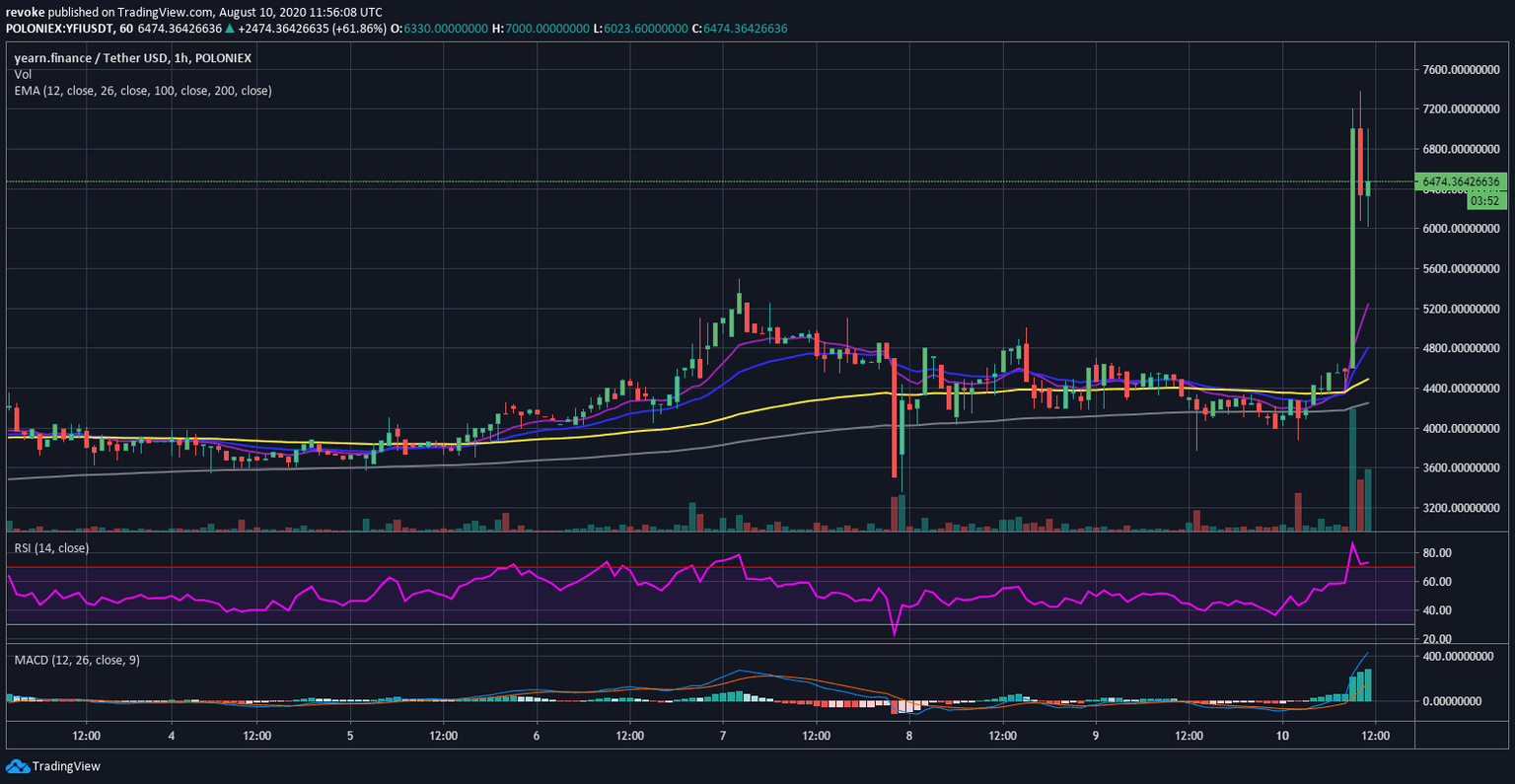Click the MACD 400.00000000 scale label
This screenshot has width=1515, height=784.
(x=1457, y=657)
